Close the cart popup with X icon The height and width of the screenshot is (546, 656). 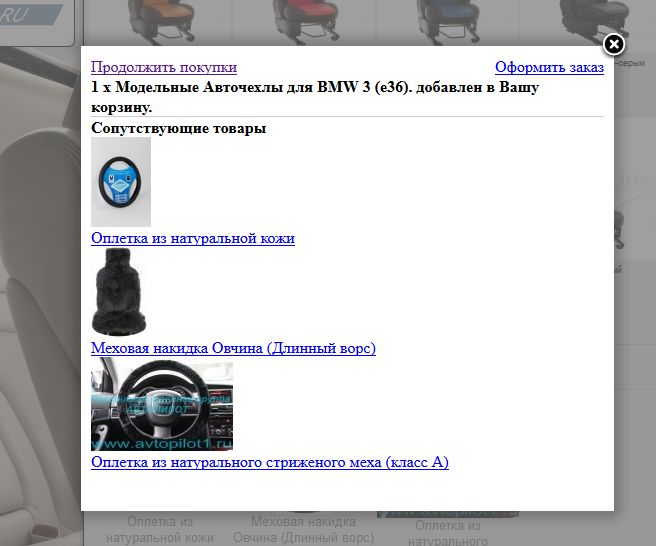point(614,44)
